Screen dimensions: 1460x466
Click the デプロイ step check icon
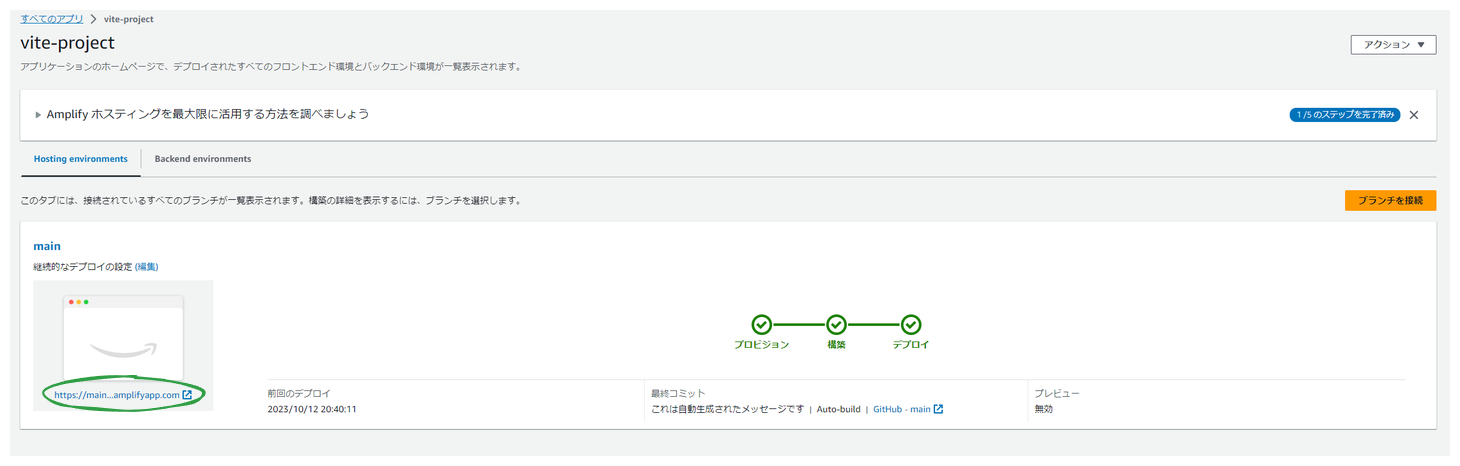911,324
